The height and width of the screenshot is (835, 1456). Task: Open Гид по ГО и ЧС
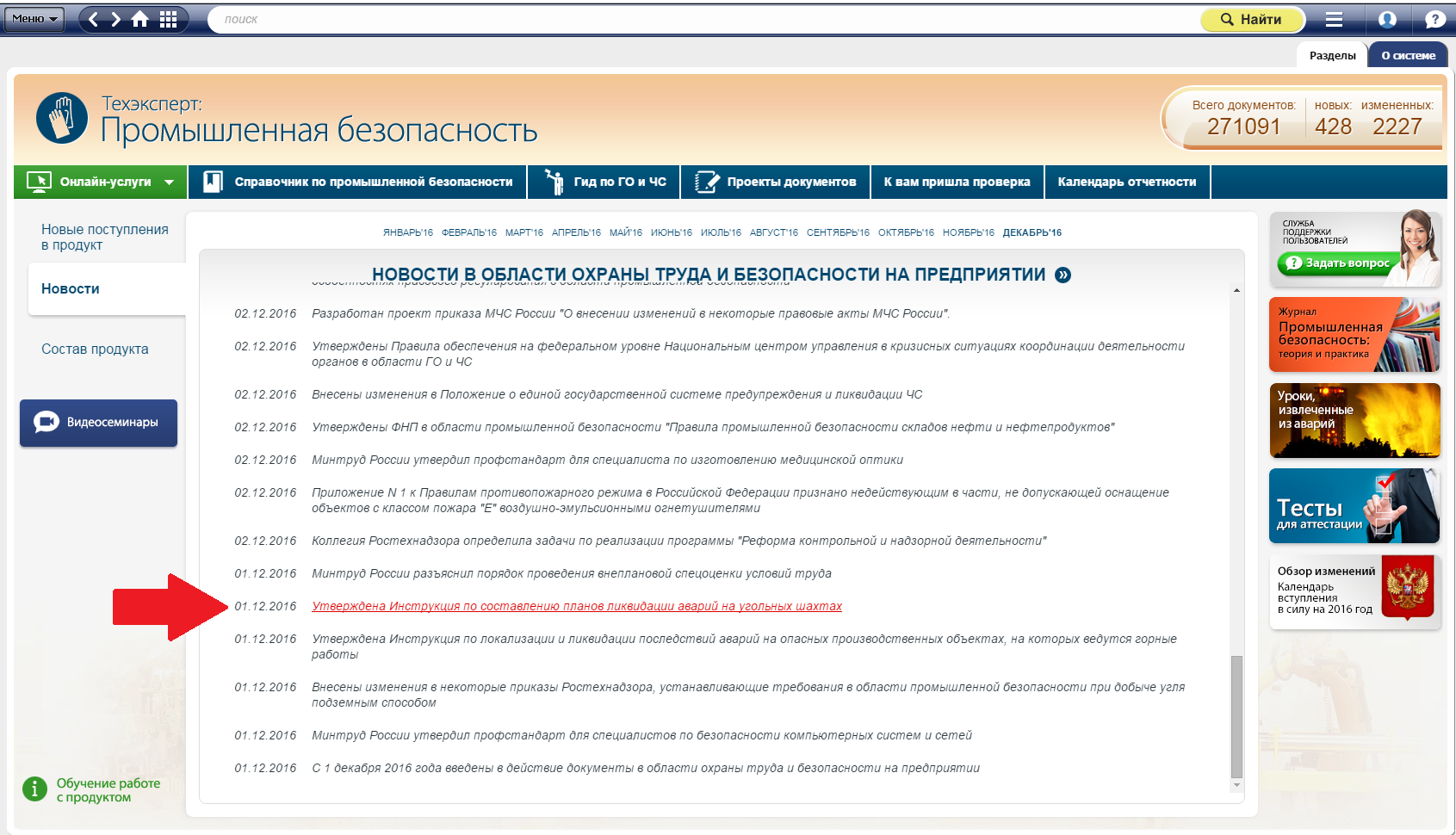604,182
